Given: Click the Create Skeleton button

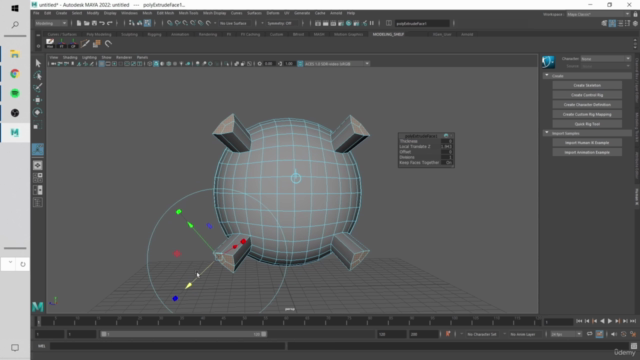Looking at the screenshot, I should click(x=587, y=85).
